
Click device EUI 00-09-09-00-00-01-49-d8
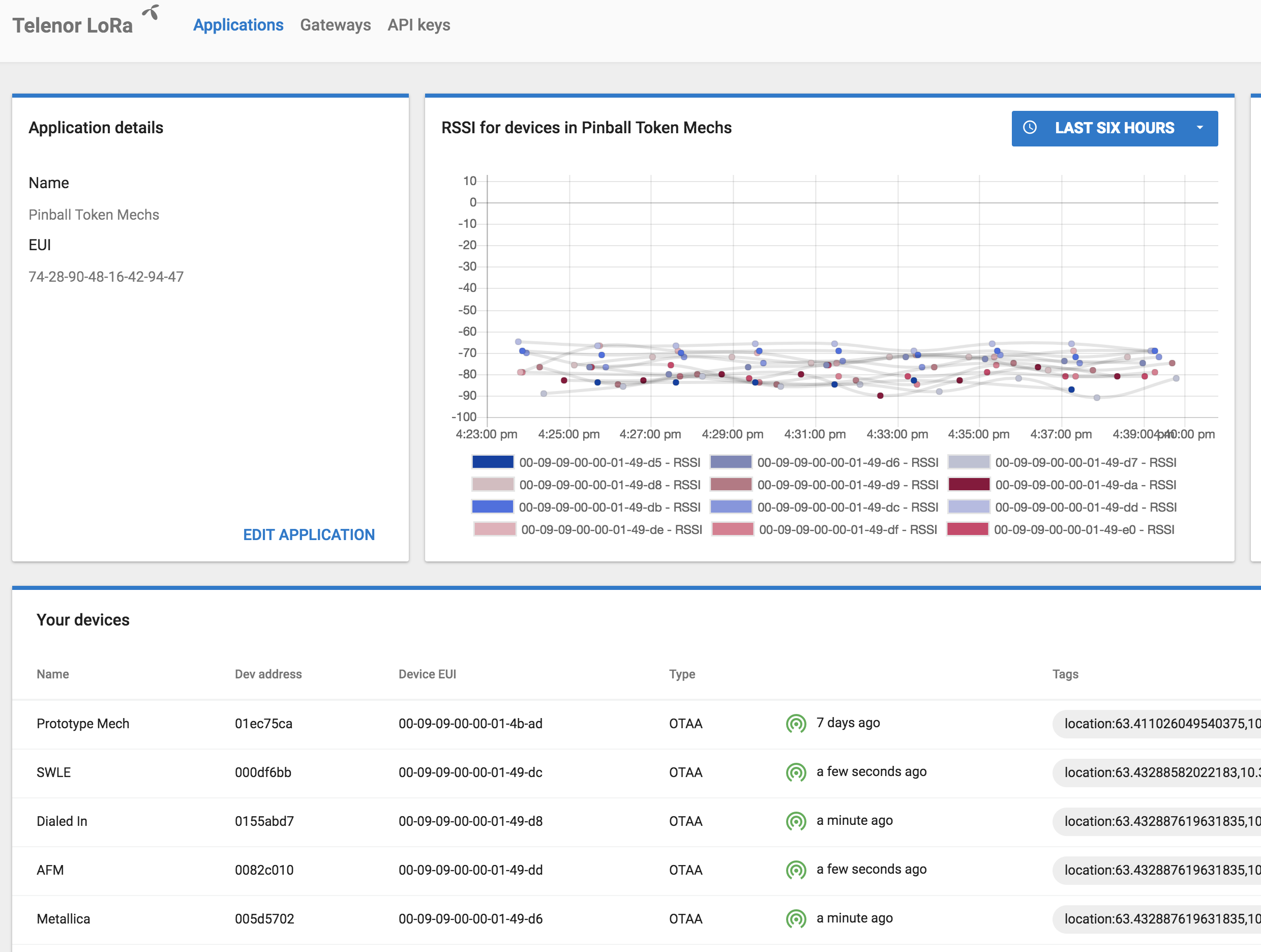point(471,821)
